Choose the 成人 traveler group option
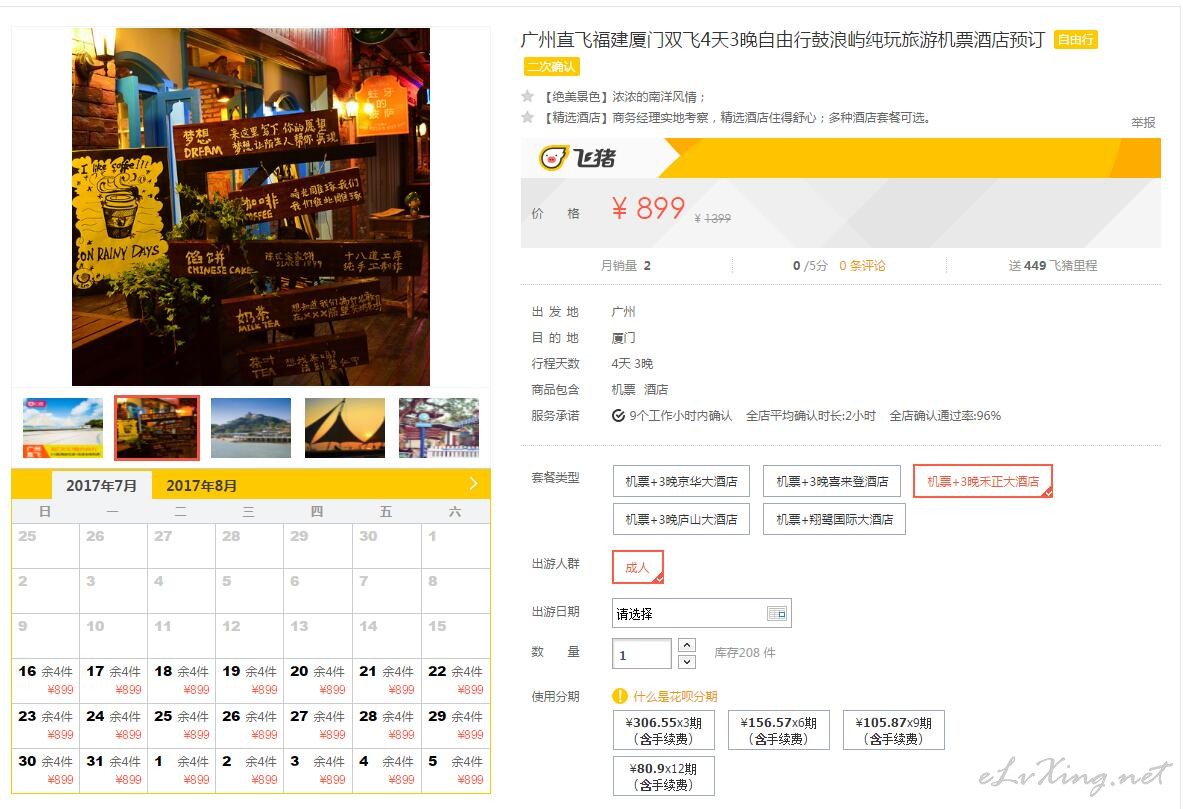 pyautogui.click(x=638, y=568)
